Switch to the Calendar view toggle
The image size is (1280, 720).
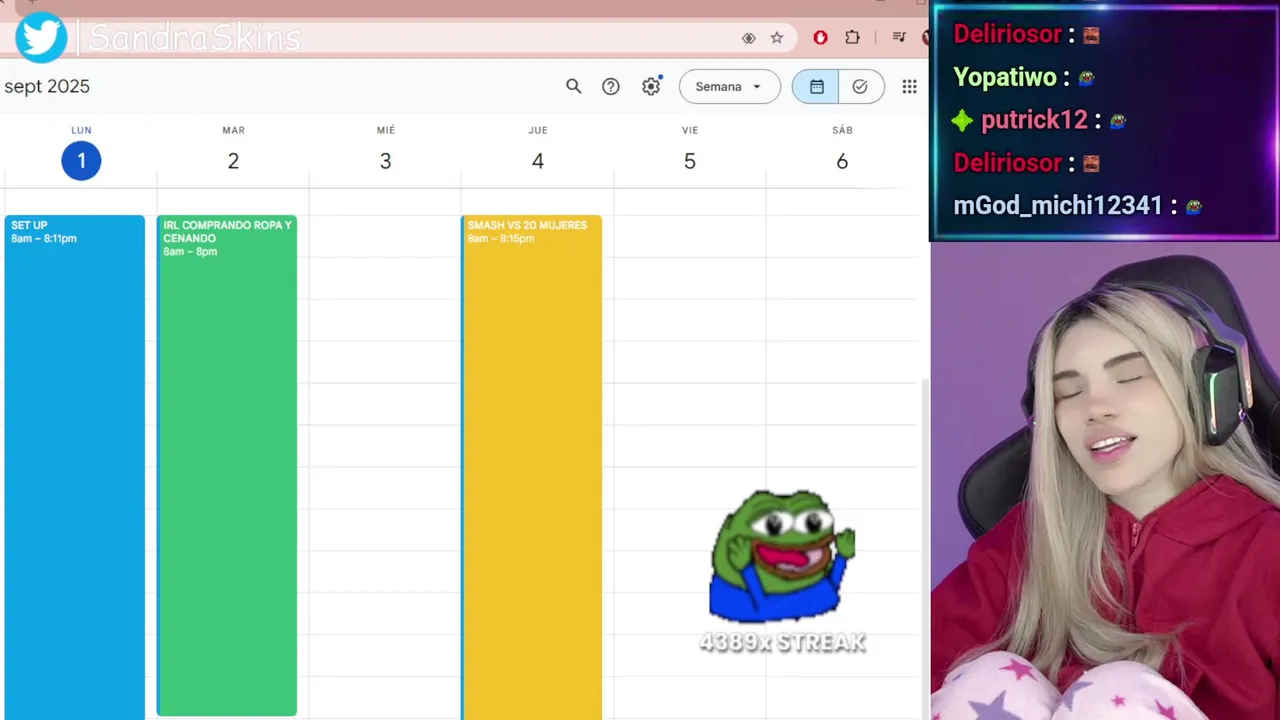tap(816, 86)
